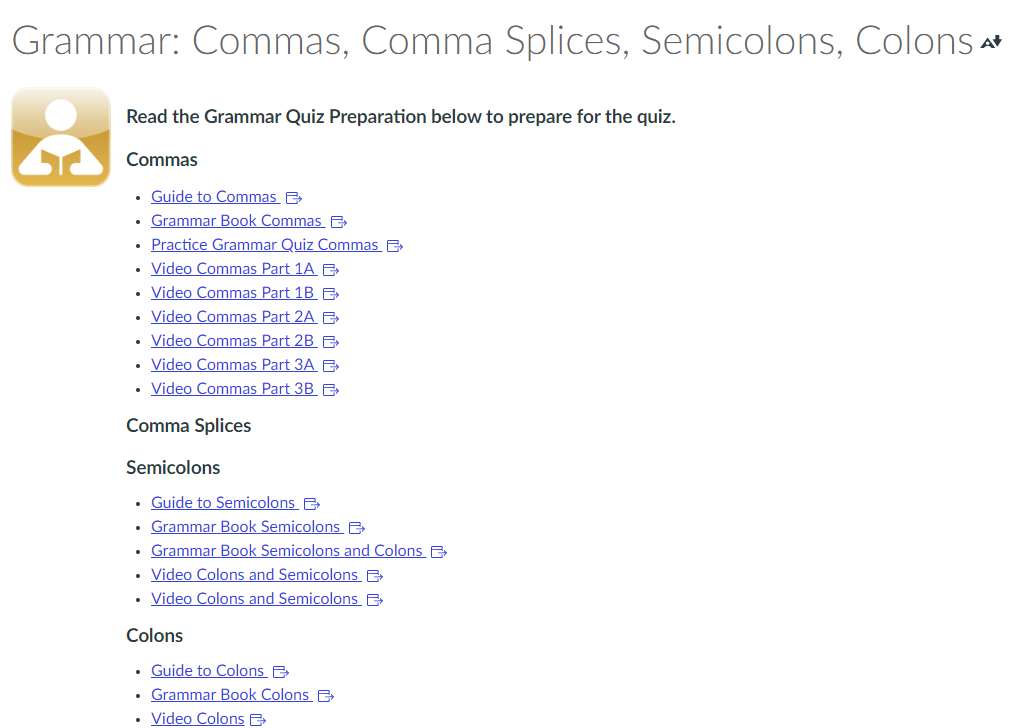The image size is (1016, 728).
Task: Click the external link icon beside Video Commas Part 2A
Action: (330, 317)
